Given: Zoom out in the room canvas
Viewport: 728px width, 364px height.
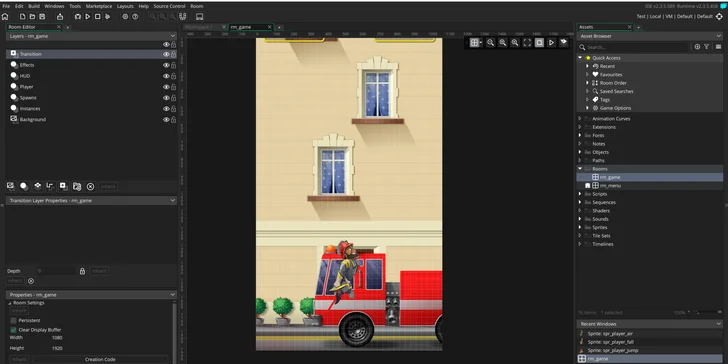Looking at the screenshot, I should tap(491, 43).
